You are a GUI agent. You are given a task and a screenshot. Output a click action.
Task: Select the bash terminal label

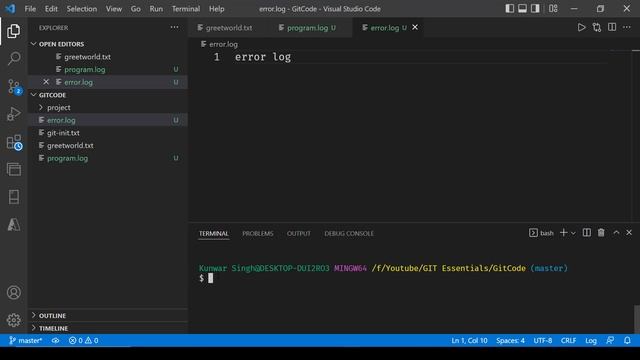(x=541, y=233)
